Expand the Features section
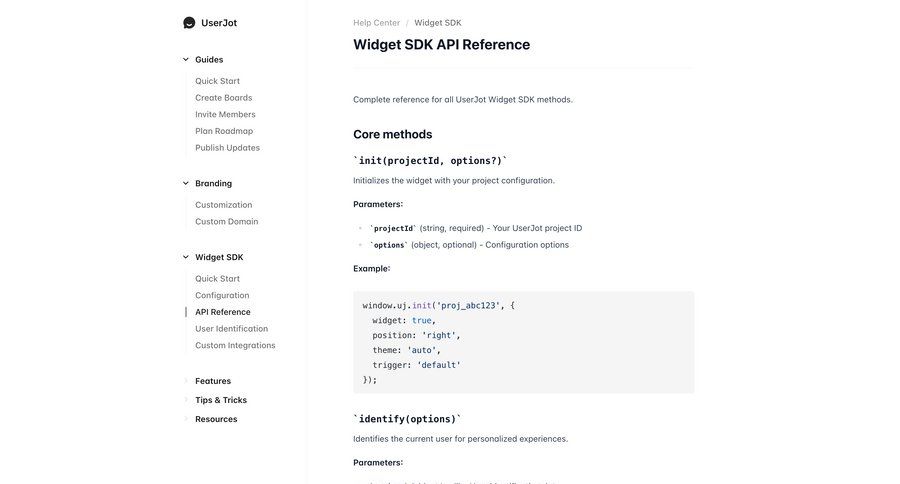This screenshot has height=484, width=900. coord(212,381)
